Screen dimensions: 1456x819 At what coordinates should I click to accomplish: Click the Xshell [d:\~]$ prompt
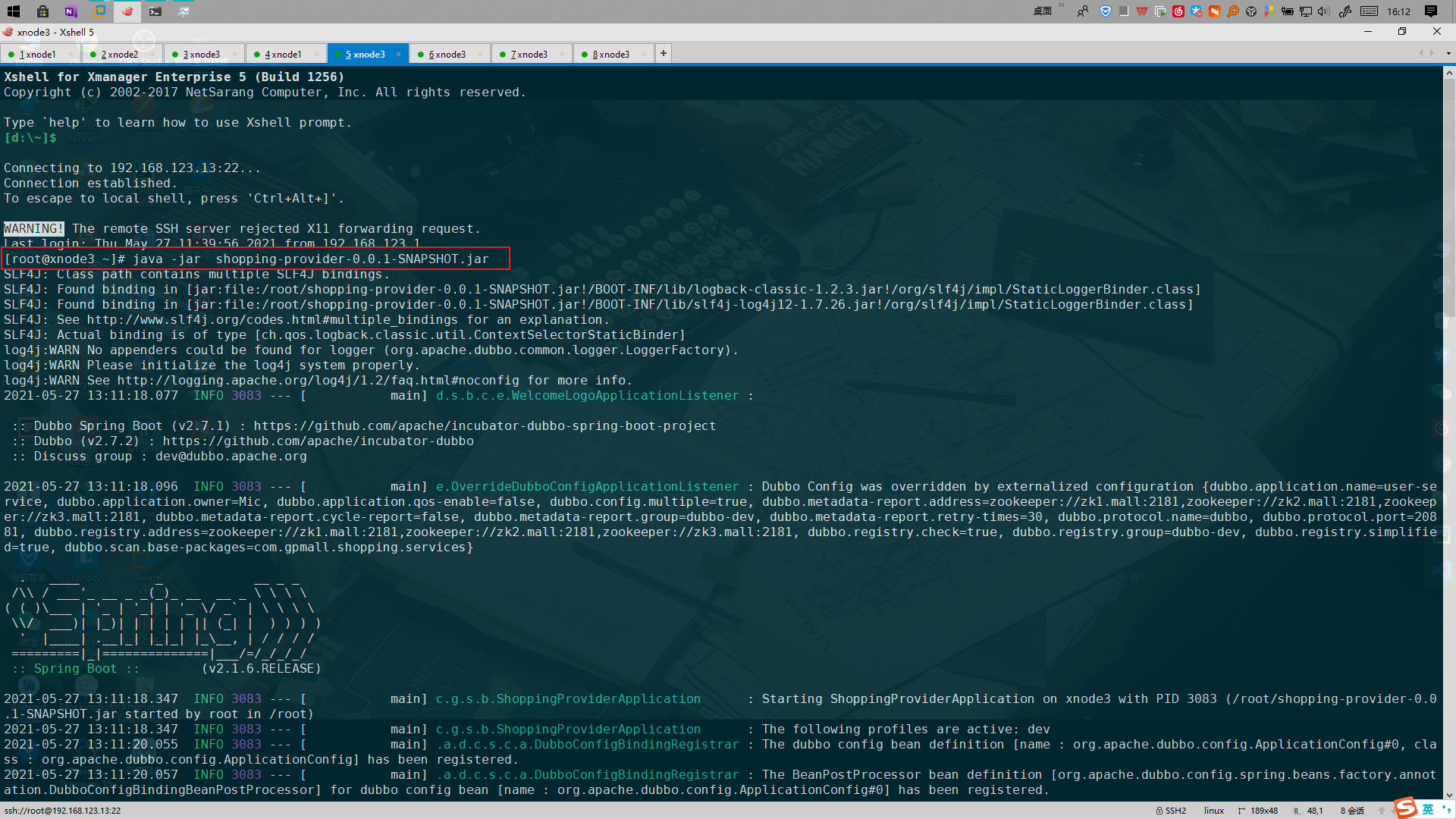coord(30,137)
